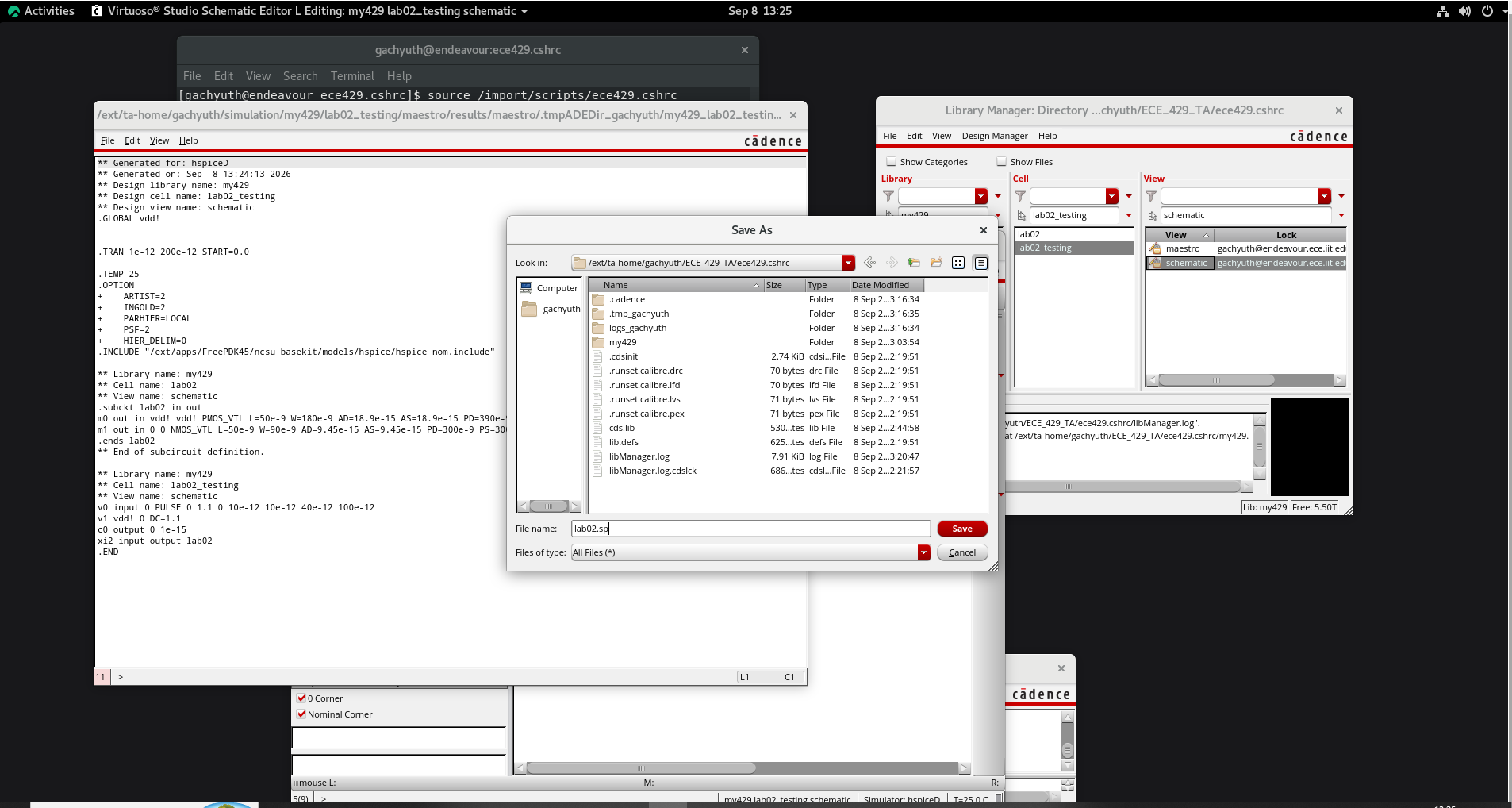The width and height of the screenshot is (1512, 808).
Task: Open Edit menu in netlist viewer
Action: [x=132, y=140]
